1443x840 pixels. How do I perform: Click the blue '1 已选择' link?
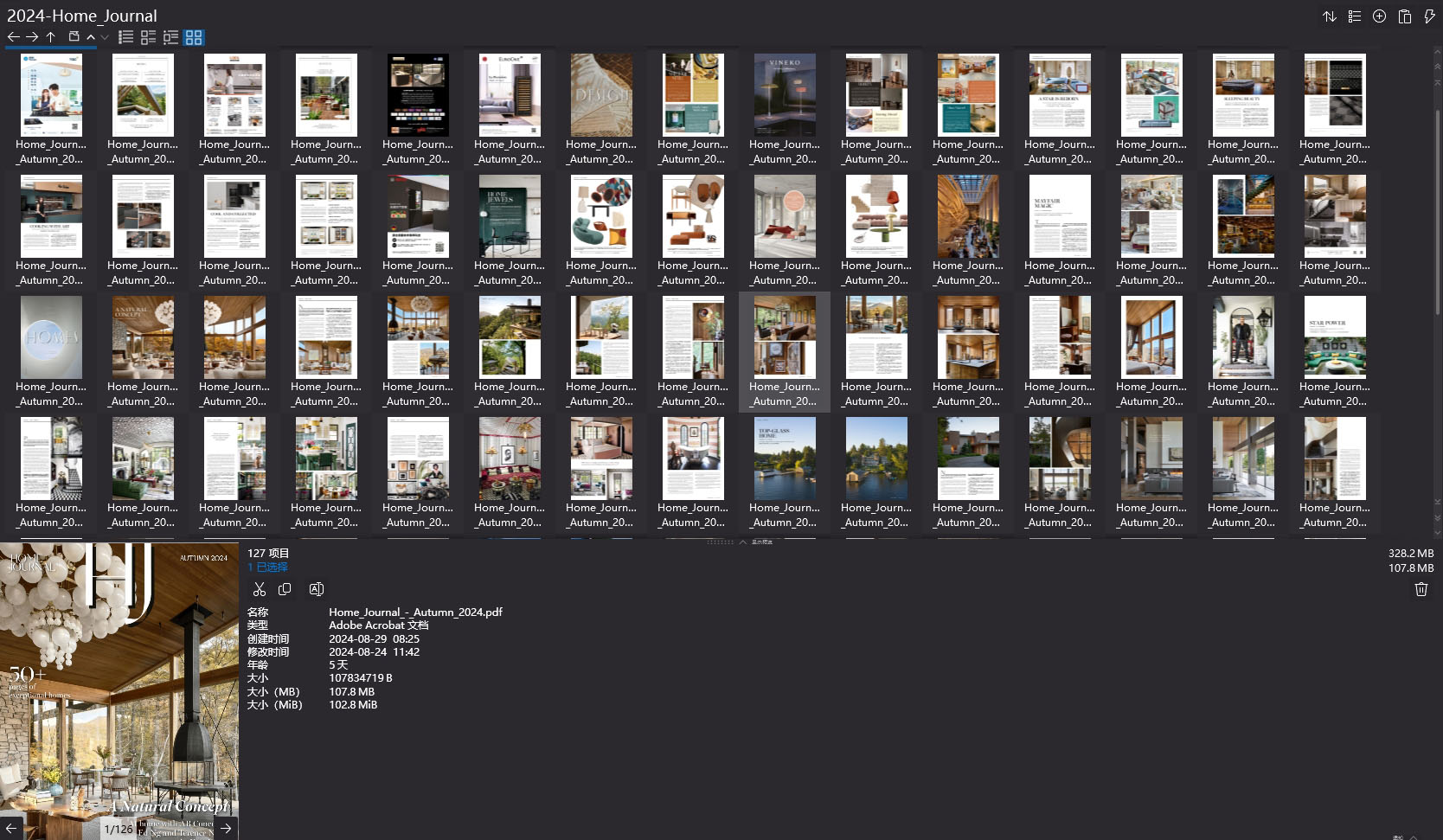[267, 567]
